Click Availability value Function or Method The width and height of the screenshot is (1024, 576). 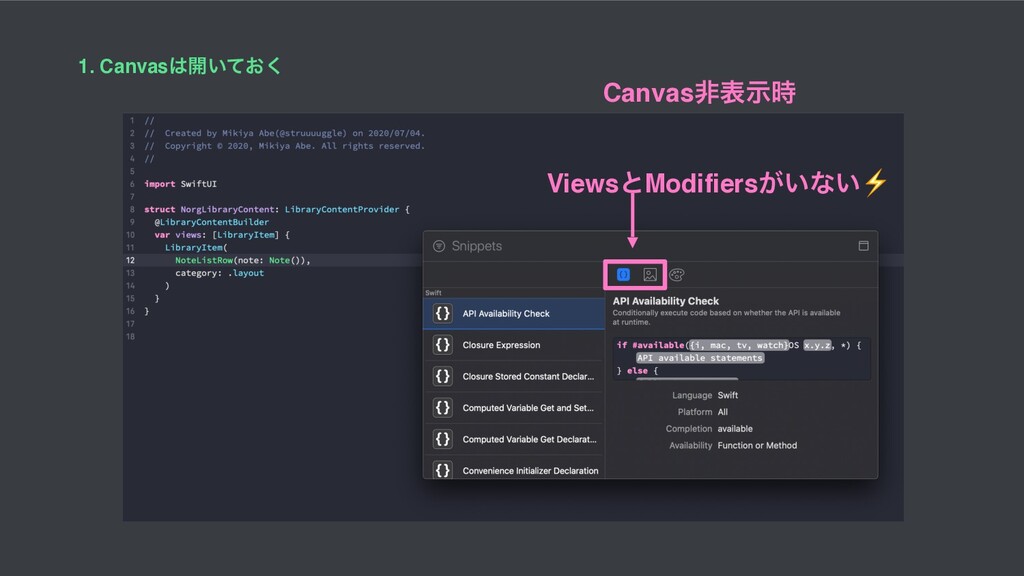757,445
